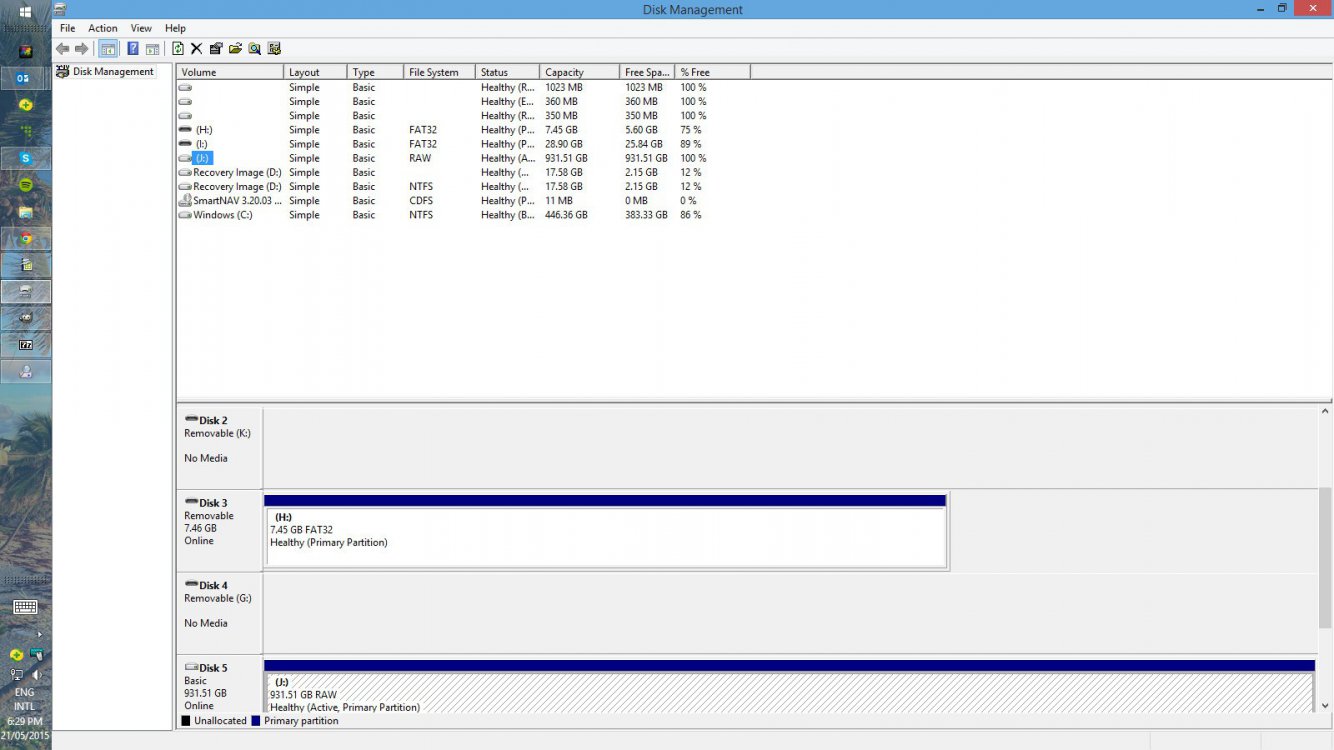Open the File menu

point(67,28)
